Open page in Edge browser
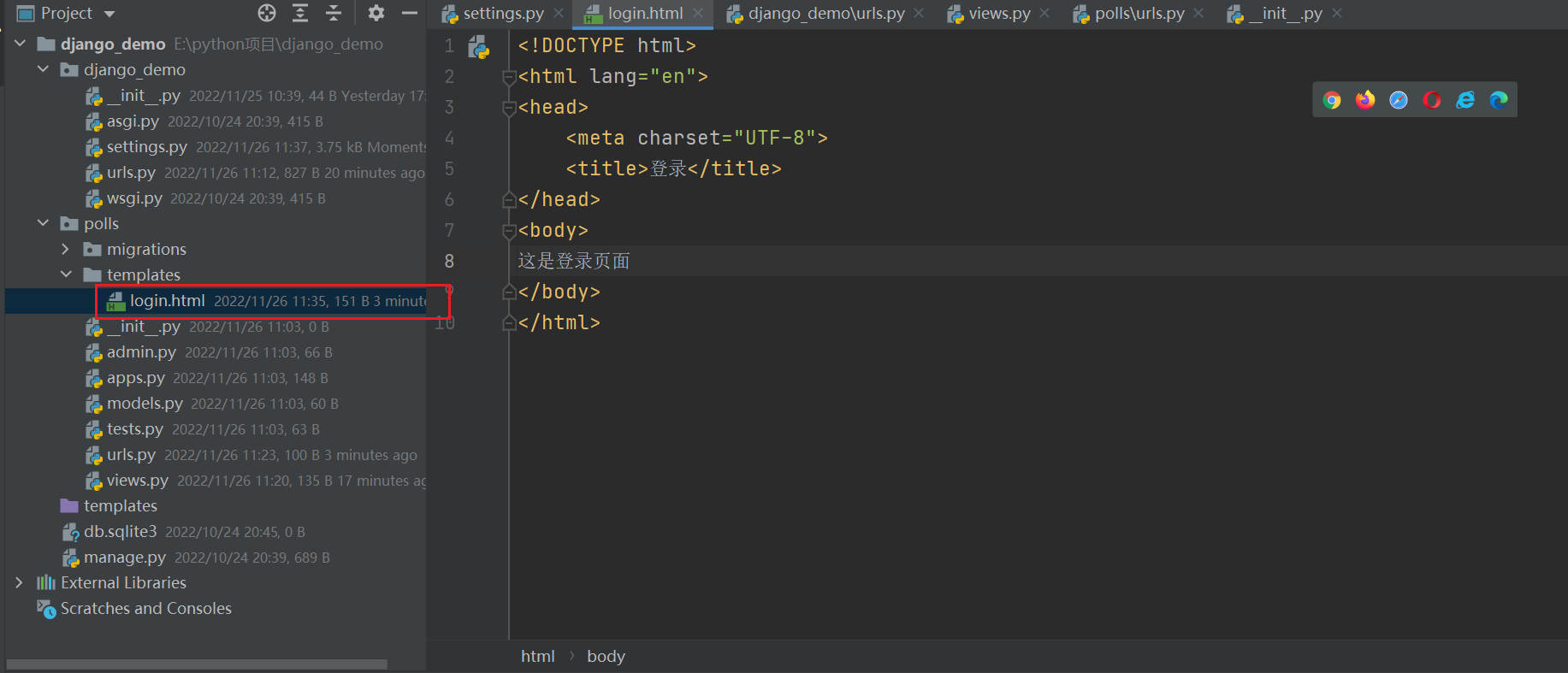 (1499, 100)
